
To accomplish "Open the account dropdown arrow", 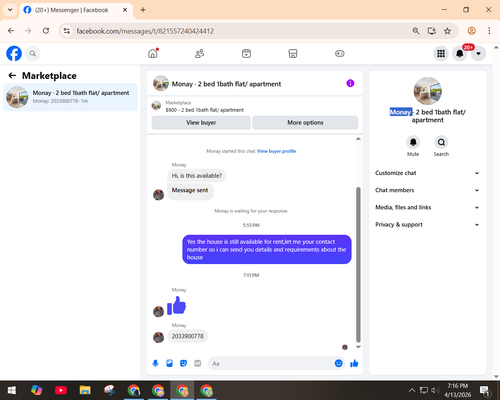I will point(478,53).
